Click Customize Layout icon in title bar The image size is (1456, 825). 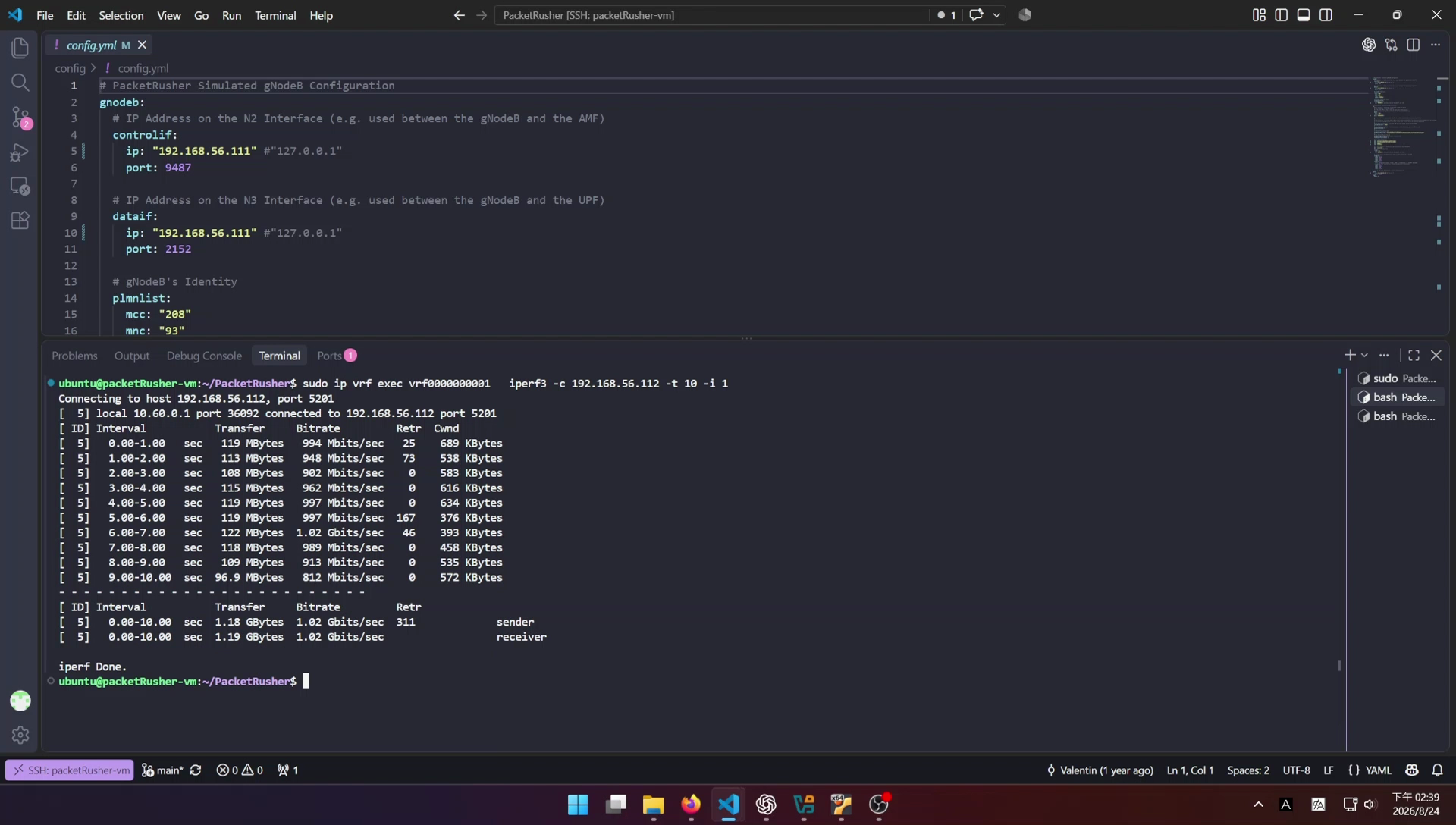(1259, 15)
